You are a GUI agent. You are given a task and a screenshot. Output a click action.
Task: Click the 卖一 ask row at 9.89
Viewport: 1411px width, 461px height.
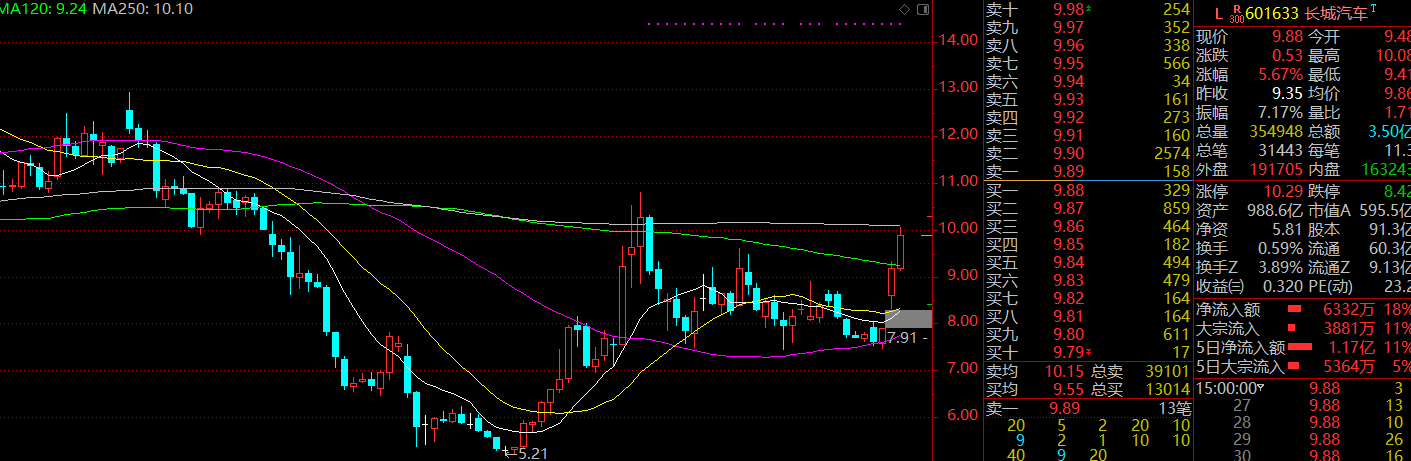(x=1085, y=171)
